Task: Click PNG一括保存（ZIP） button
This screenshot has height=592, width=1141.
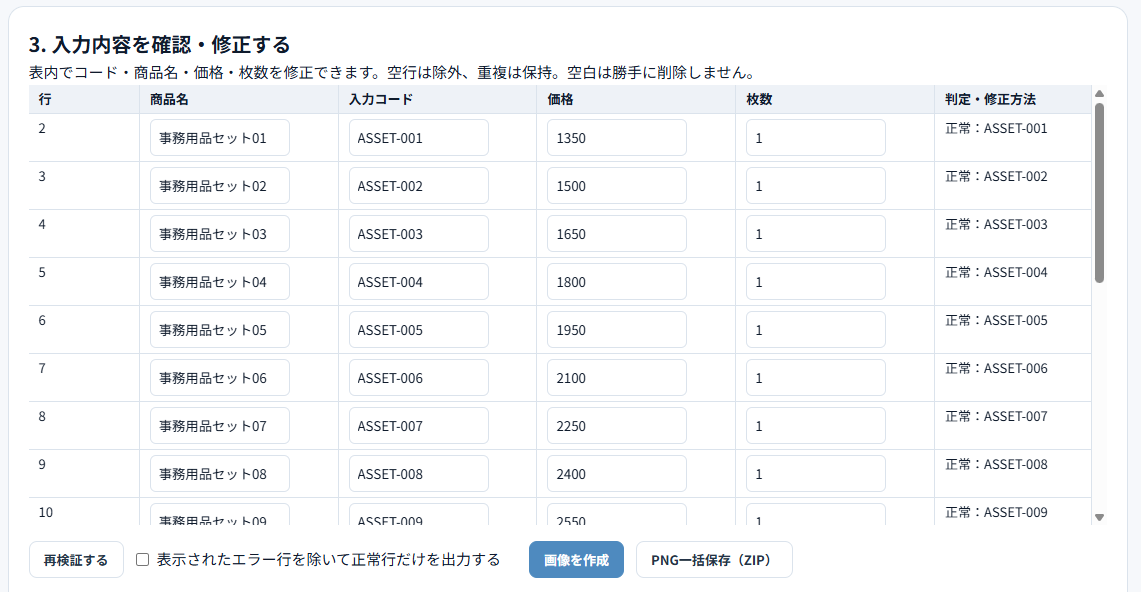Action: pyautogui.click(x=714, y=559)
